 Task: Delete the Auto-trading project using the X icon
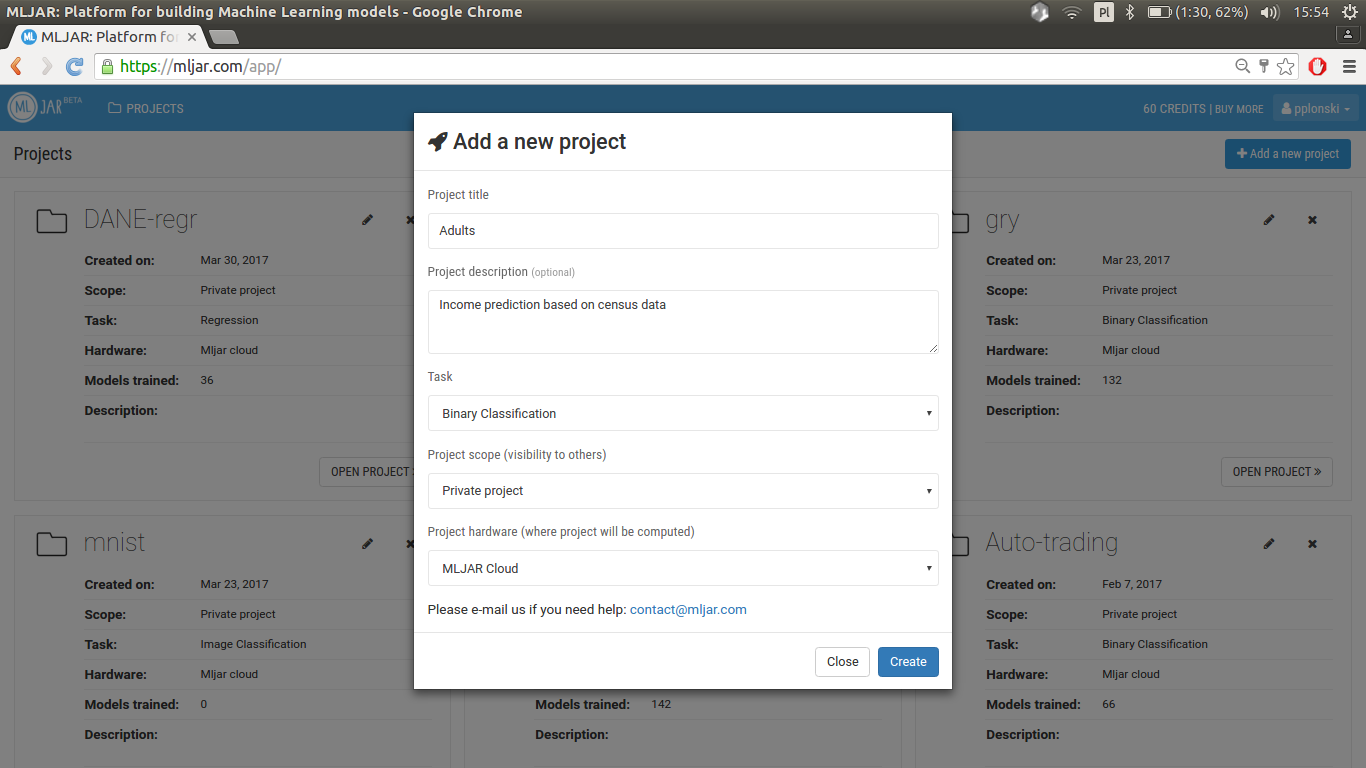click(1313, 544)
